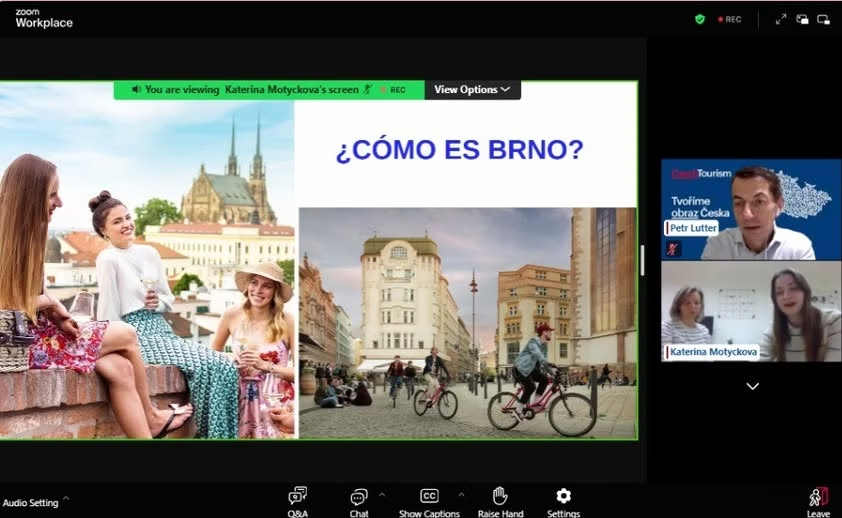The height and width of the screenshot is (518, 842).
Task: Click the speaker icon in sharing banner
Action: 136,89
